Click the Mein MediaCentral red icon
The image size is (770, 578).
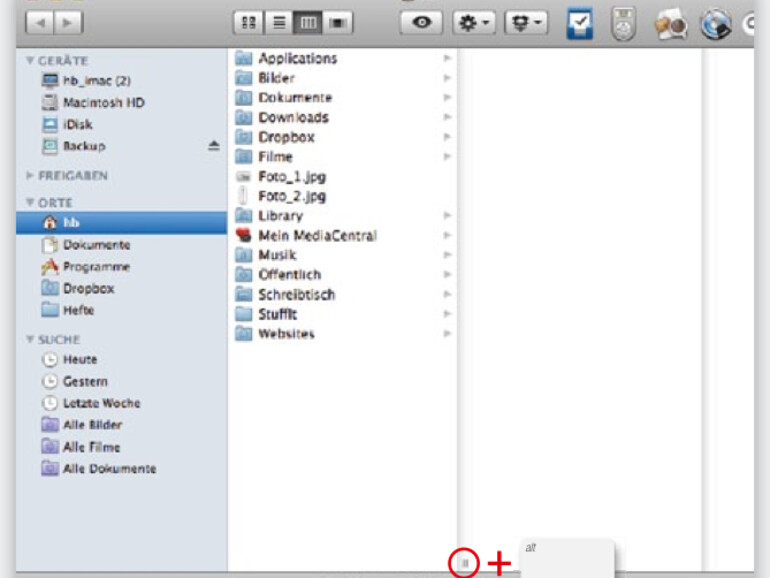coord(244,235)
